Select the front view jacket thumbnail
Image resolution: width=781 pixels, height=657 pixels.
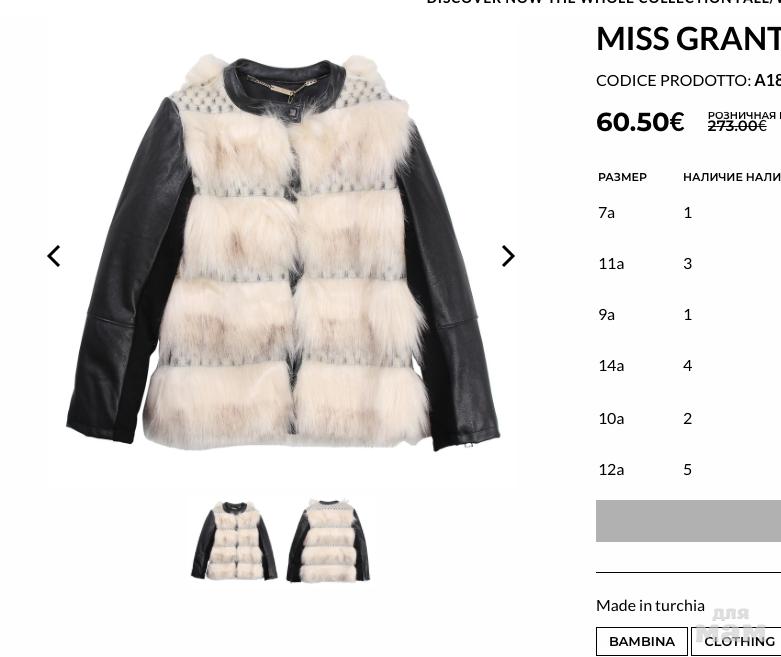click(x=234, y=541)
